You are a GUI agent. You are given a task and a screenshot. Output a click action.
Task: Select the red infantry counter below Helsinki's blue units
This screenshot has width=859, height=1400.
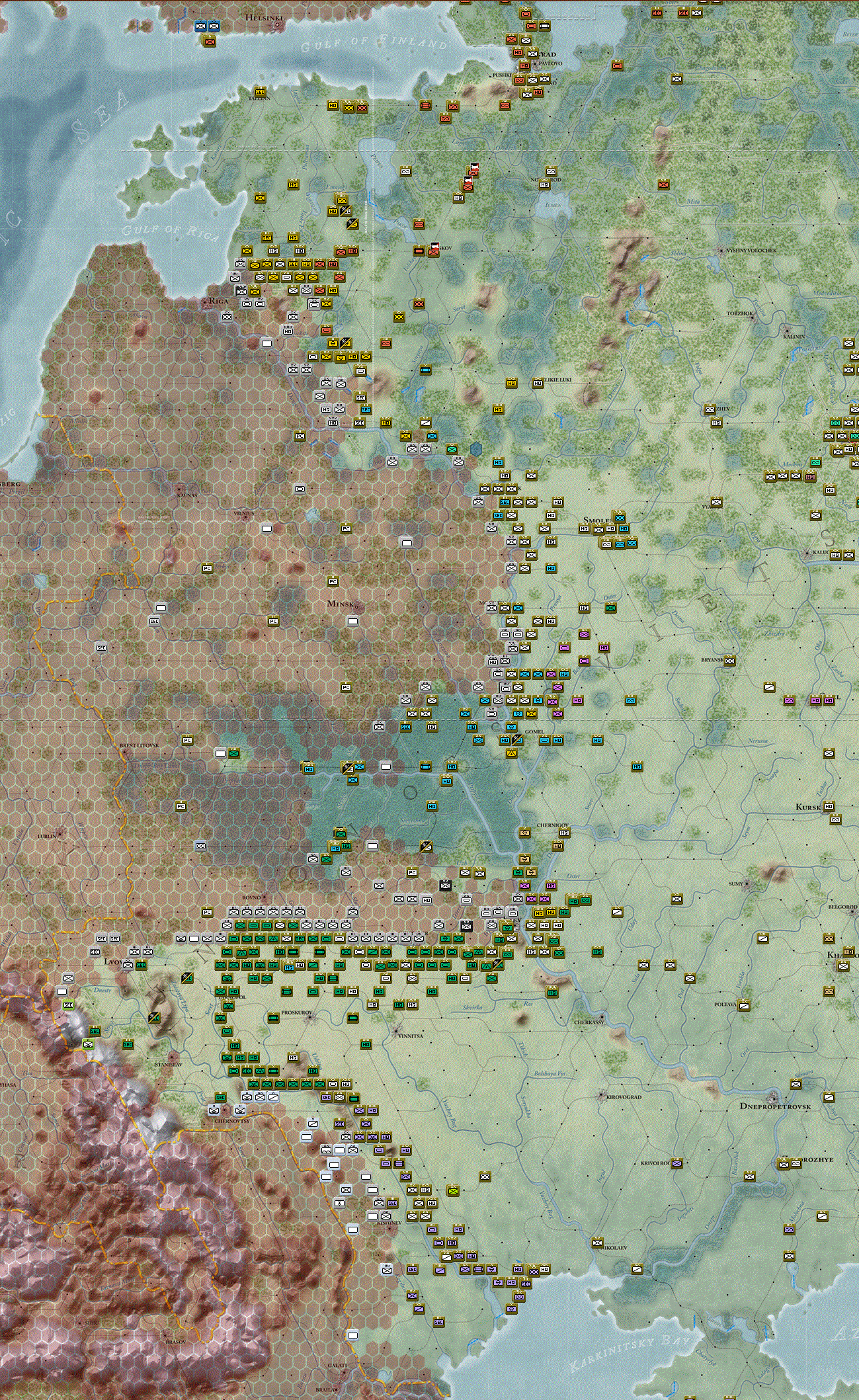(x=210, y=41)
